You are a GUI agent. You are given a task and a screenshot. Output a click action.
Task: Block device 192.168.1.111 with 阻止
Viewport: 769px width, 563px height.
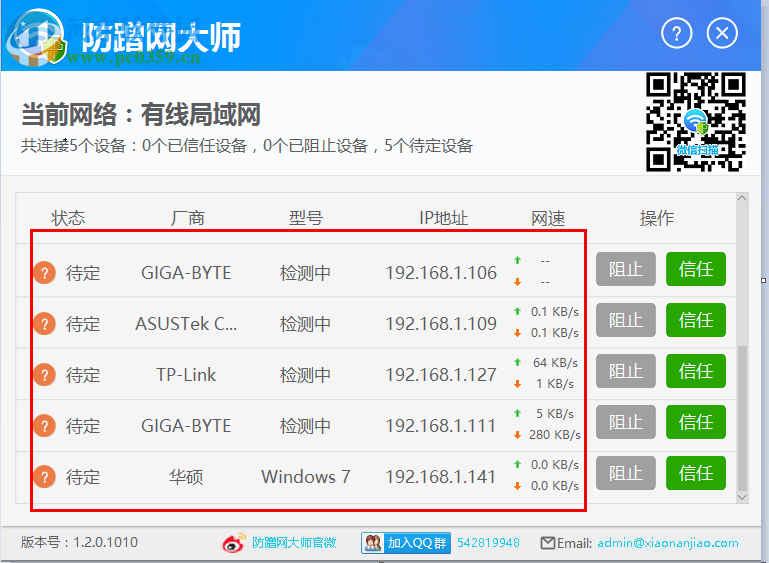[x=626, y=422]
